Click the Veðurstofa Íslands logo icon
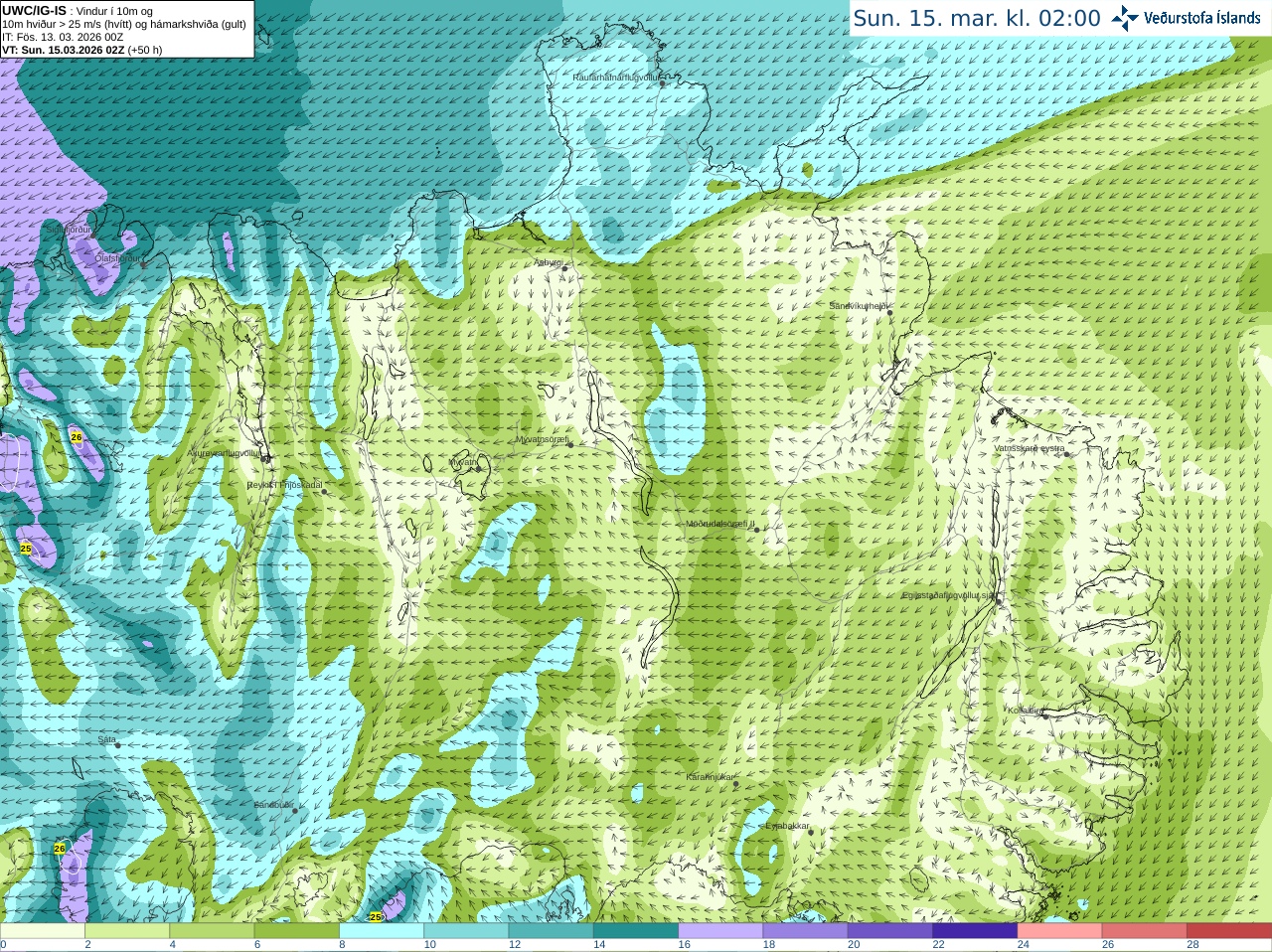The width and height of the screenshot is (1272, 952). [x=1125, y=18]
